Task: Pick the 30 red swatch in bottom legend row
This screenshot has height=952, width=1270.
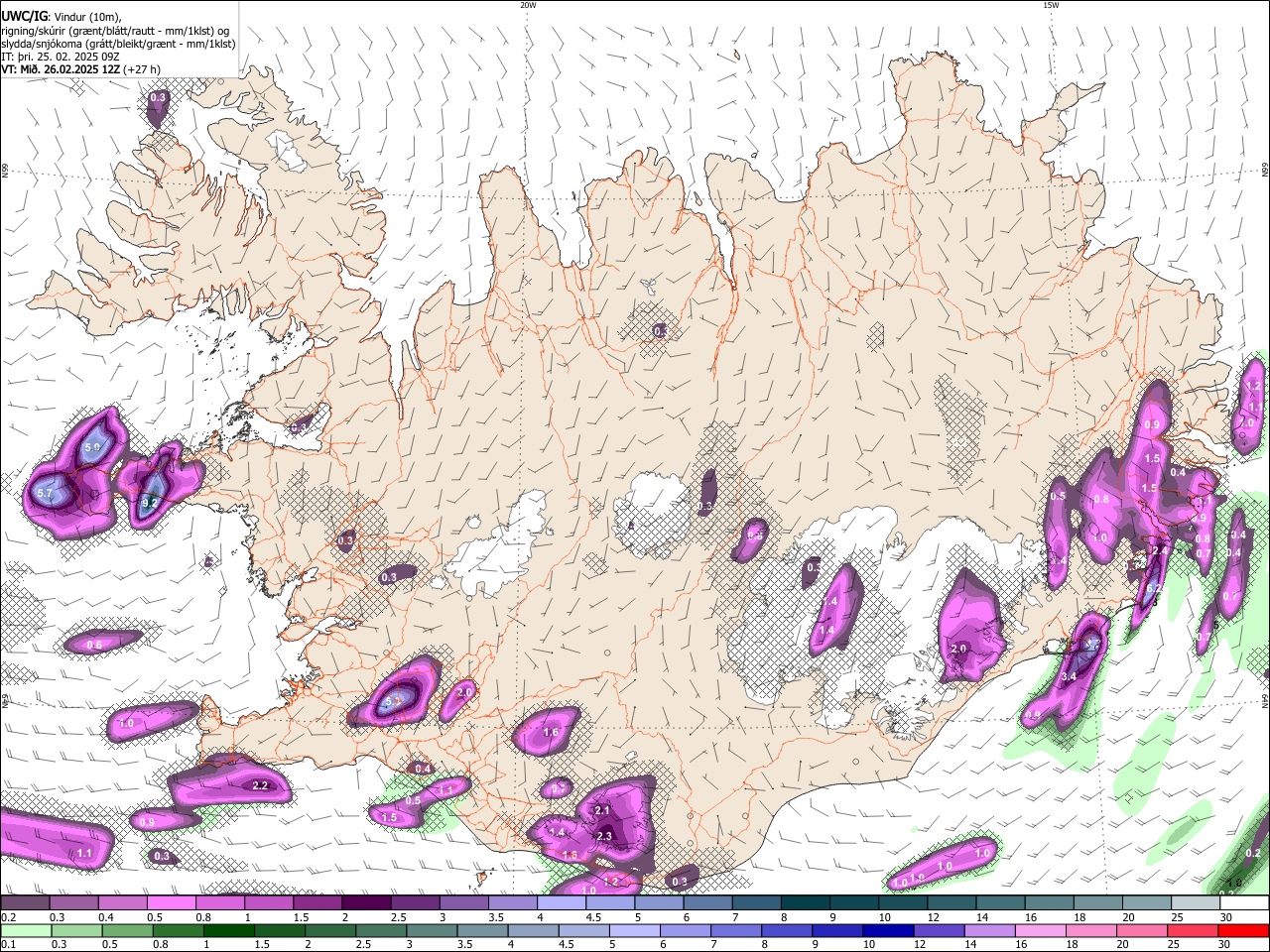Action: pyautogui.click(x=1244, y=930)
